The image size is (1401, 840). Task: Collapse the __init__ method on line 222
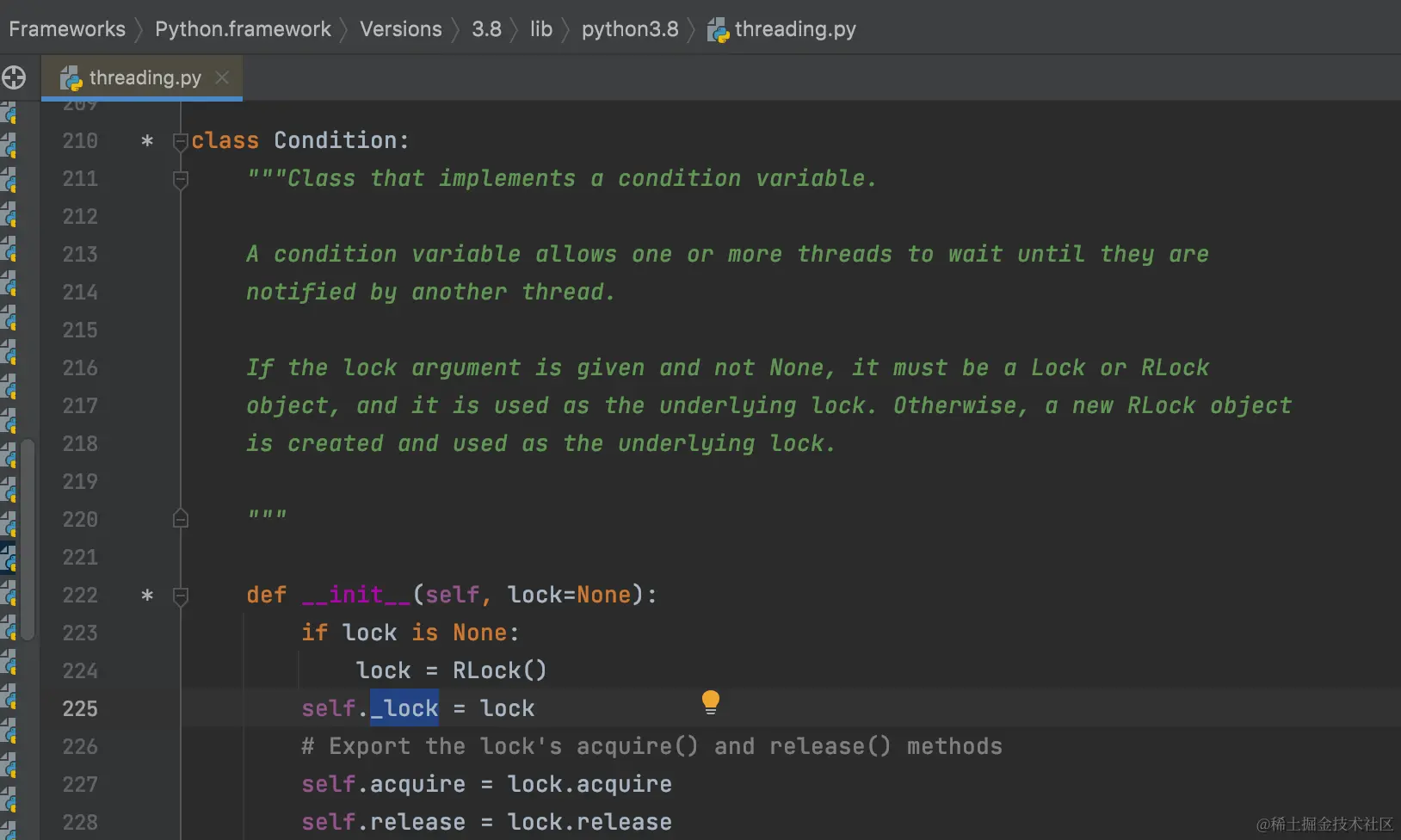point(181,596)
